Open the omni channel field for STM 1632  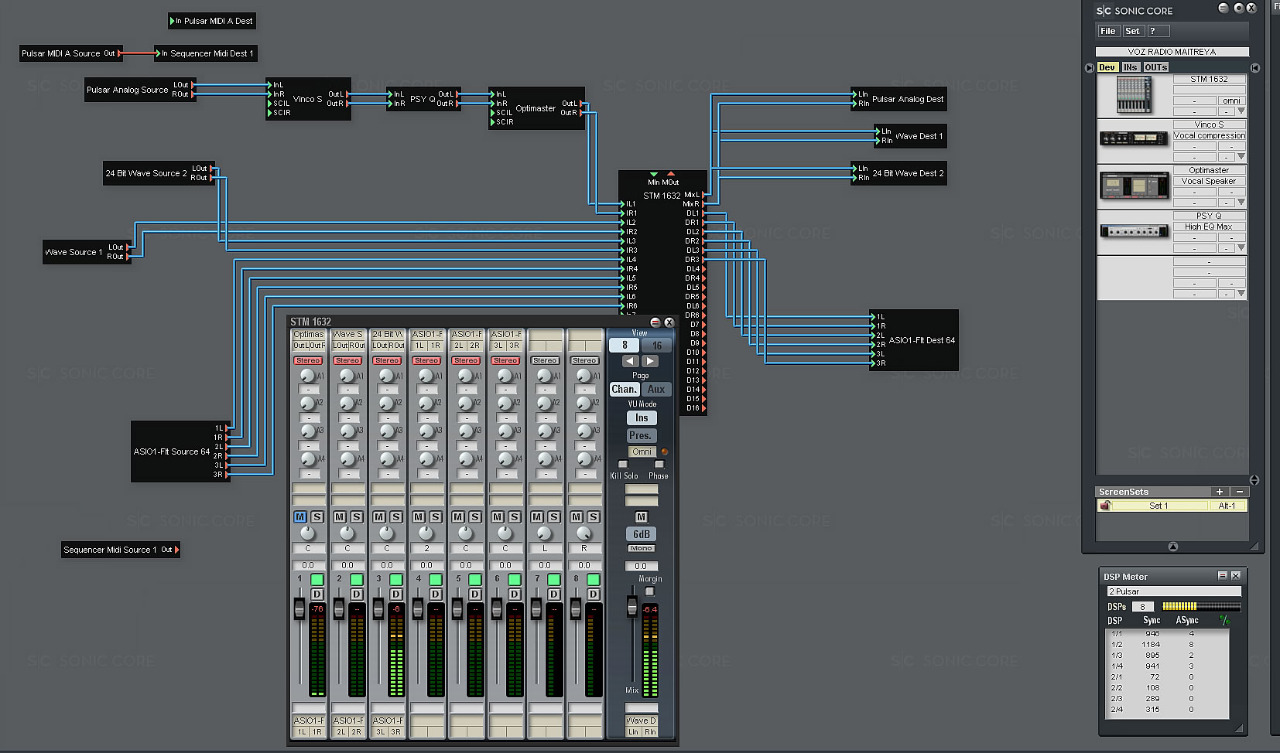(x=1231, y=101)
